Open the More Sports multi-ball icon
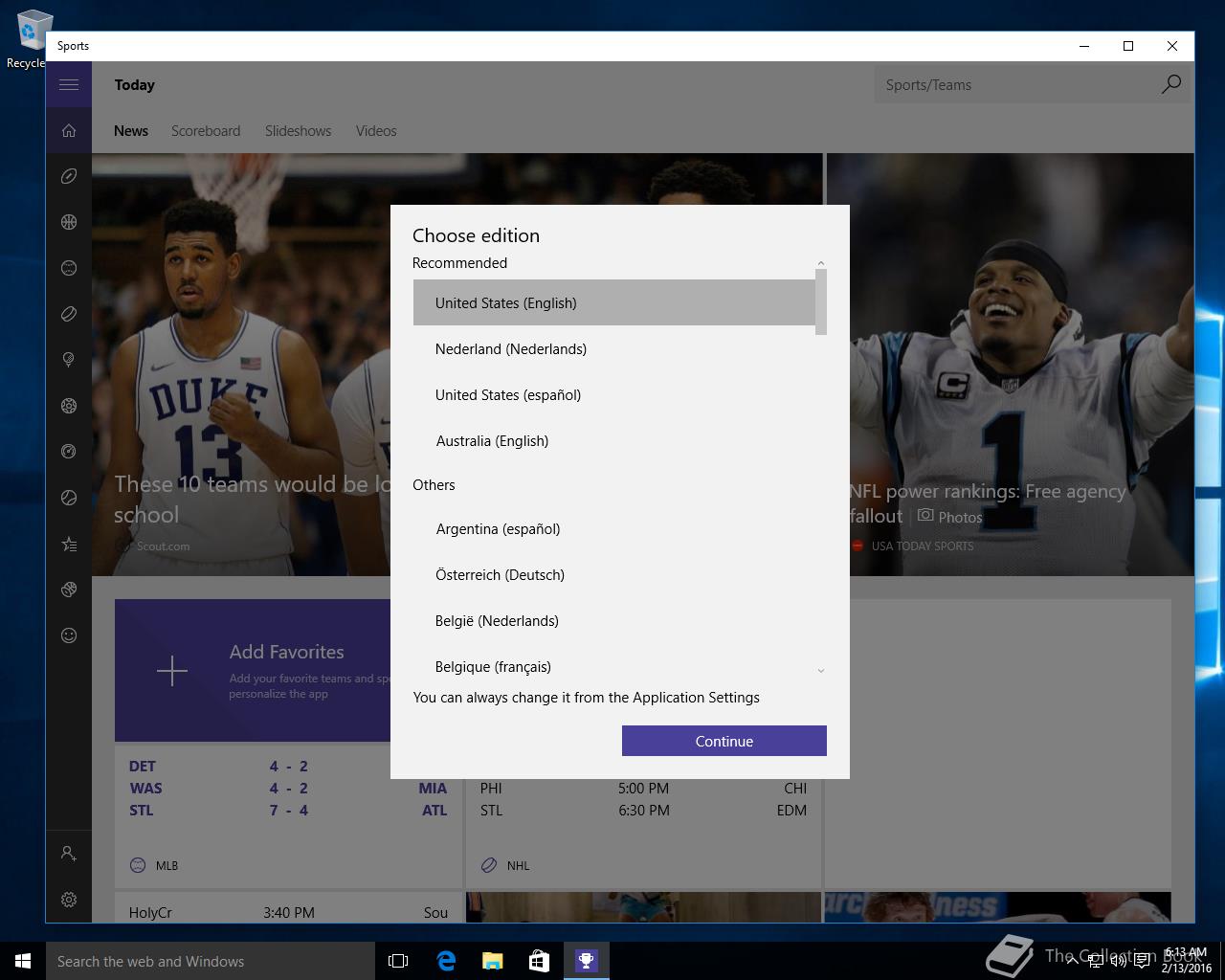The width and height of the screenshot is (1225, 980). point(69,590)
